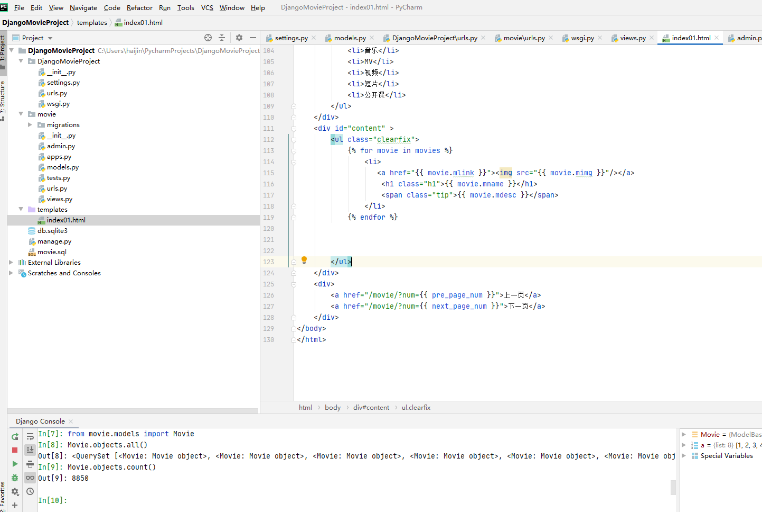This screenshot has width=762, height=512.
Task: Collapse the root DjangoMovieProject node
Action: (12, 50)
